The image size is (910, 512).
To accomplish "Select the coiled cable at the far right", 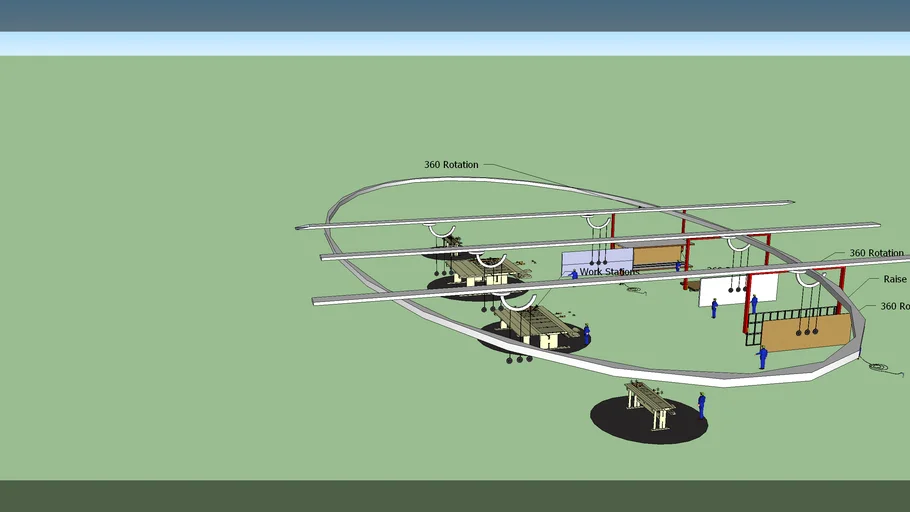I will [x=879, y=366].
